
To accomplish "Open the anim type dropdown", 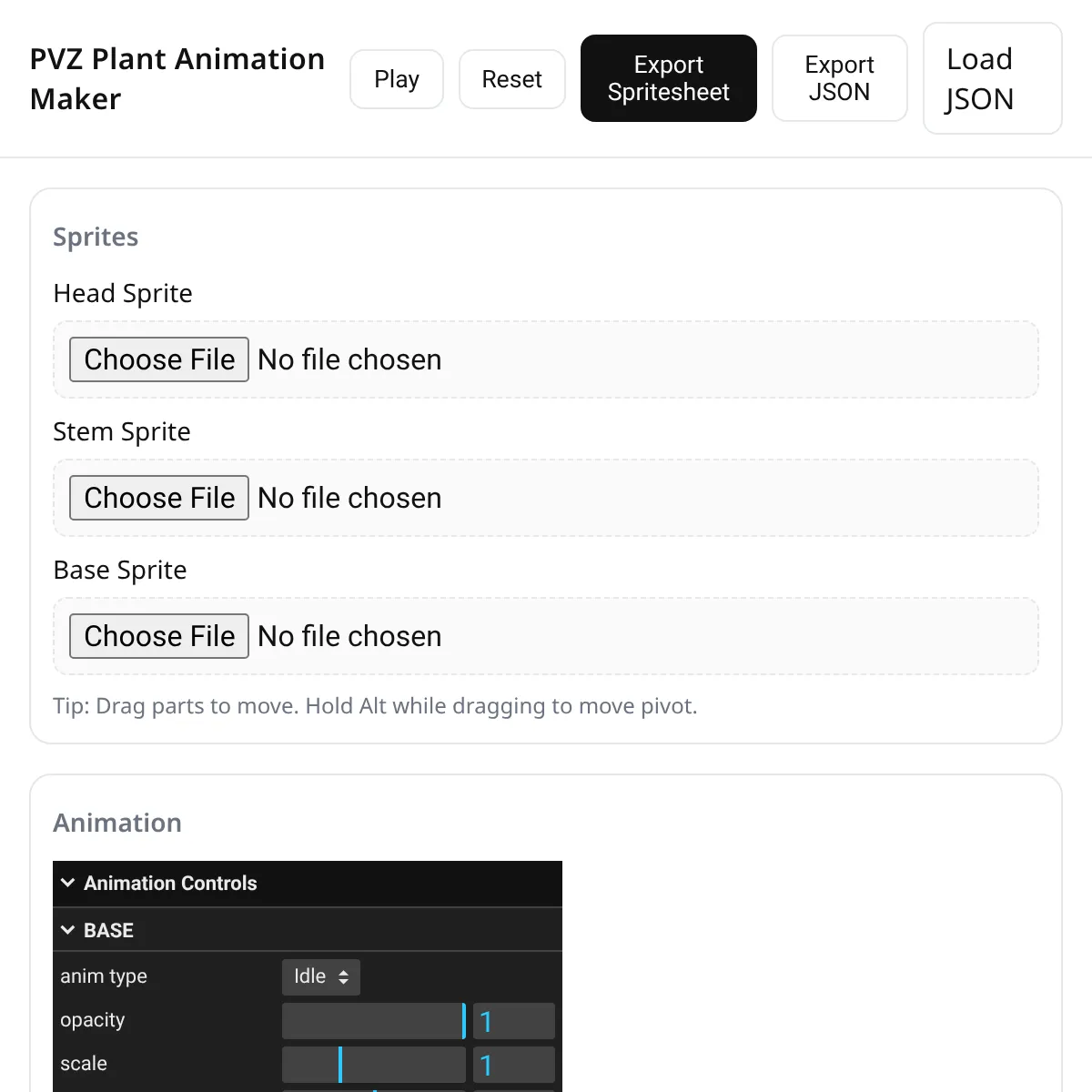I will pyautogui.click(x=321, y=977).
